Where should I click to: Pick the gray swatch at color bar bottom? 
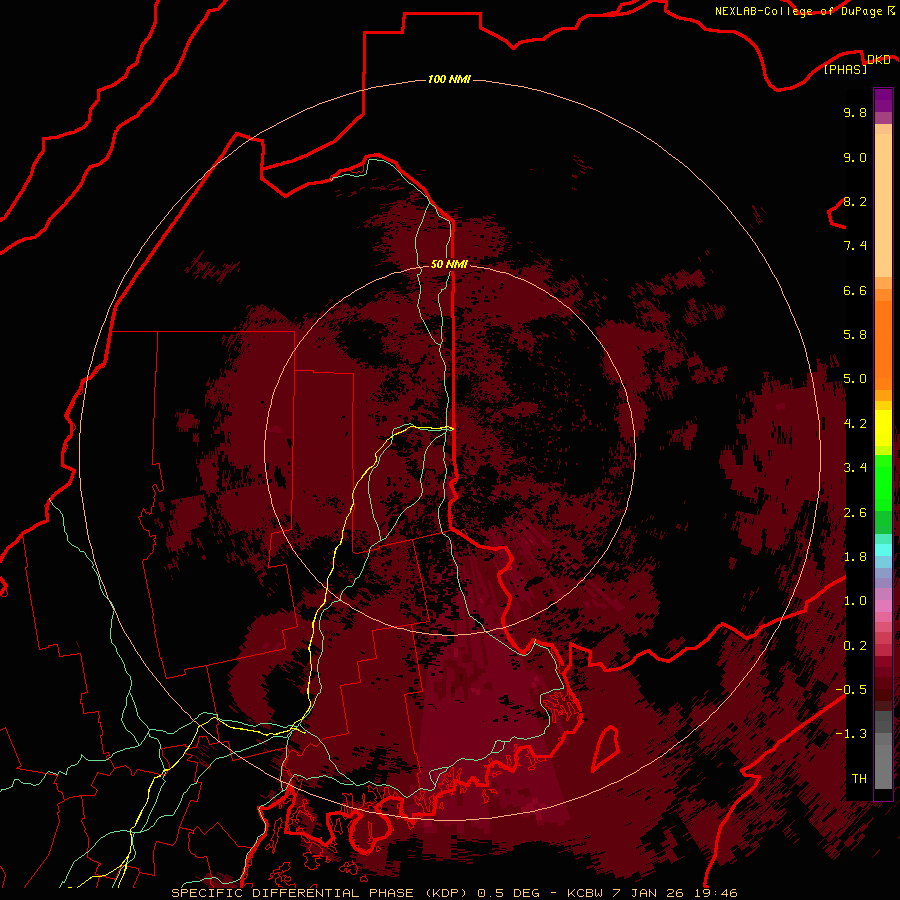(883, 769)
